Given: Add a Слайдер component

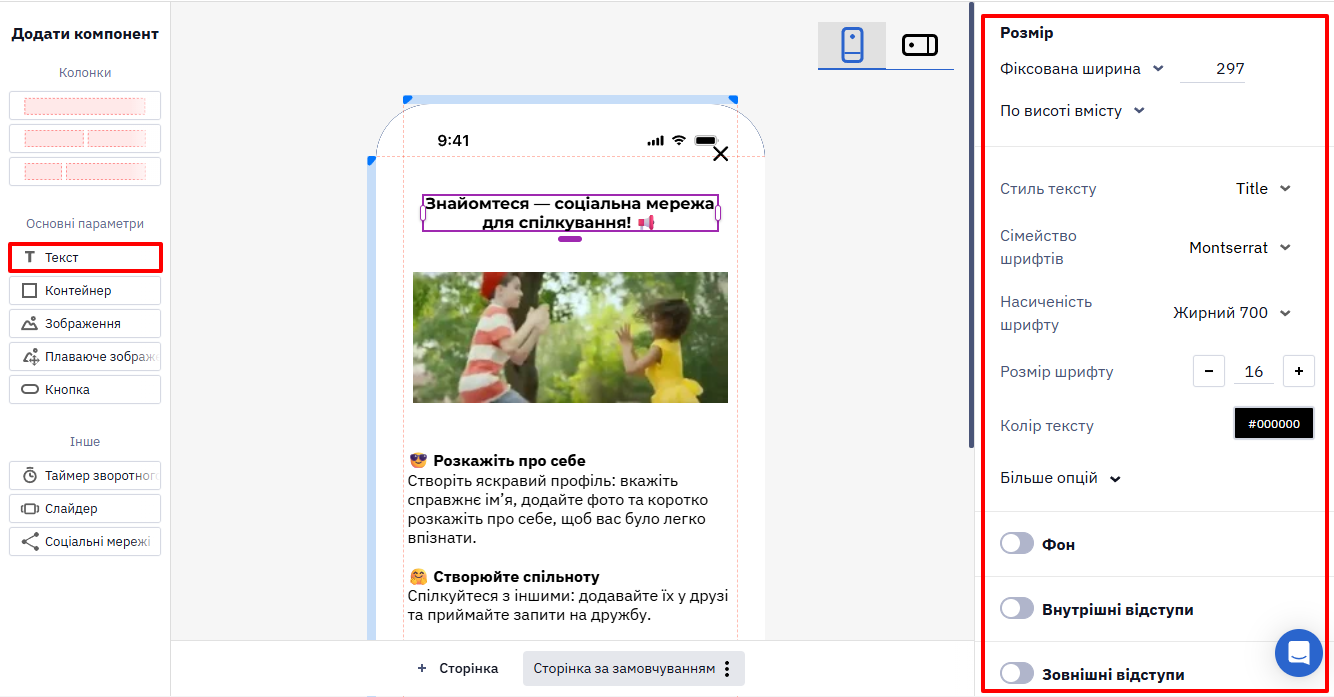Looking at the screenshot, I should point(85,508).
